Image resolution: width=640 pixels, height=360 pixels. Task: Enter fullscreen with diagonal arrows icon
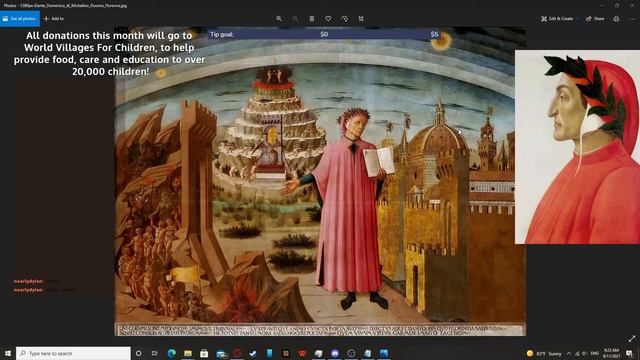tap(632, 338)
